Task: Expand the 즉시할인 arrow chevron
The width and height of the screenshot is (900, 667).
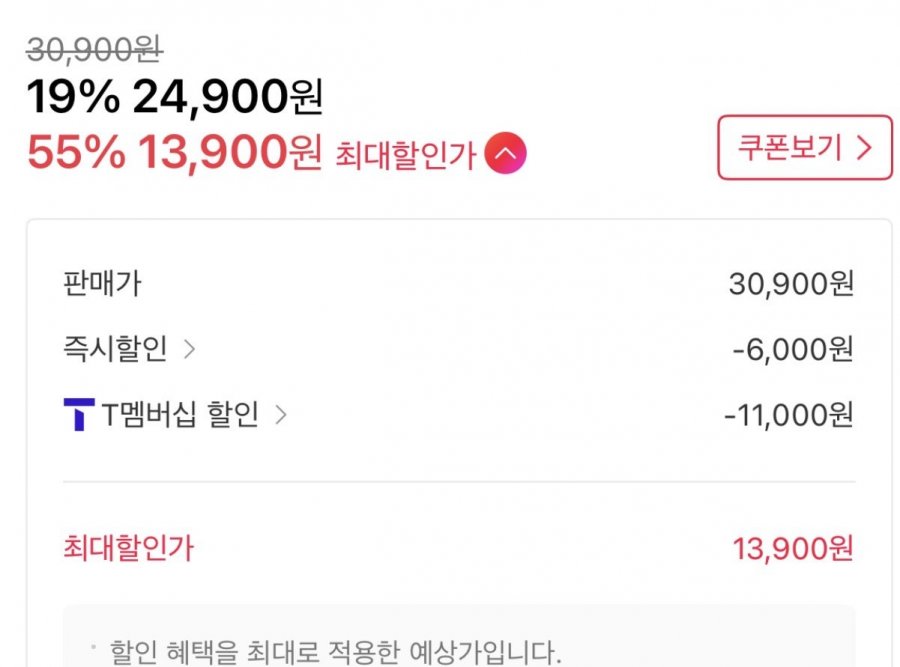Action: pyautogui.click(x=190, y=349)
